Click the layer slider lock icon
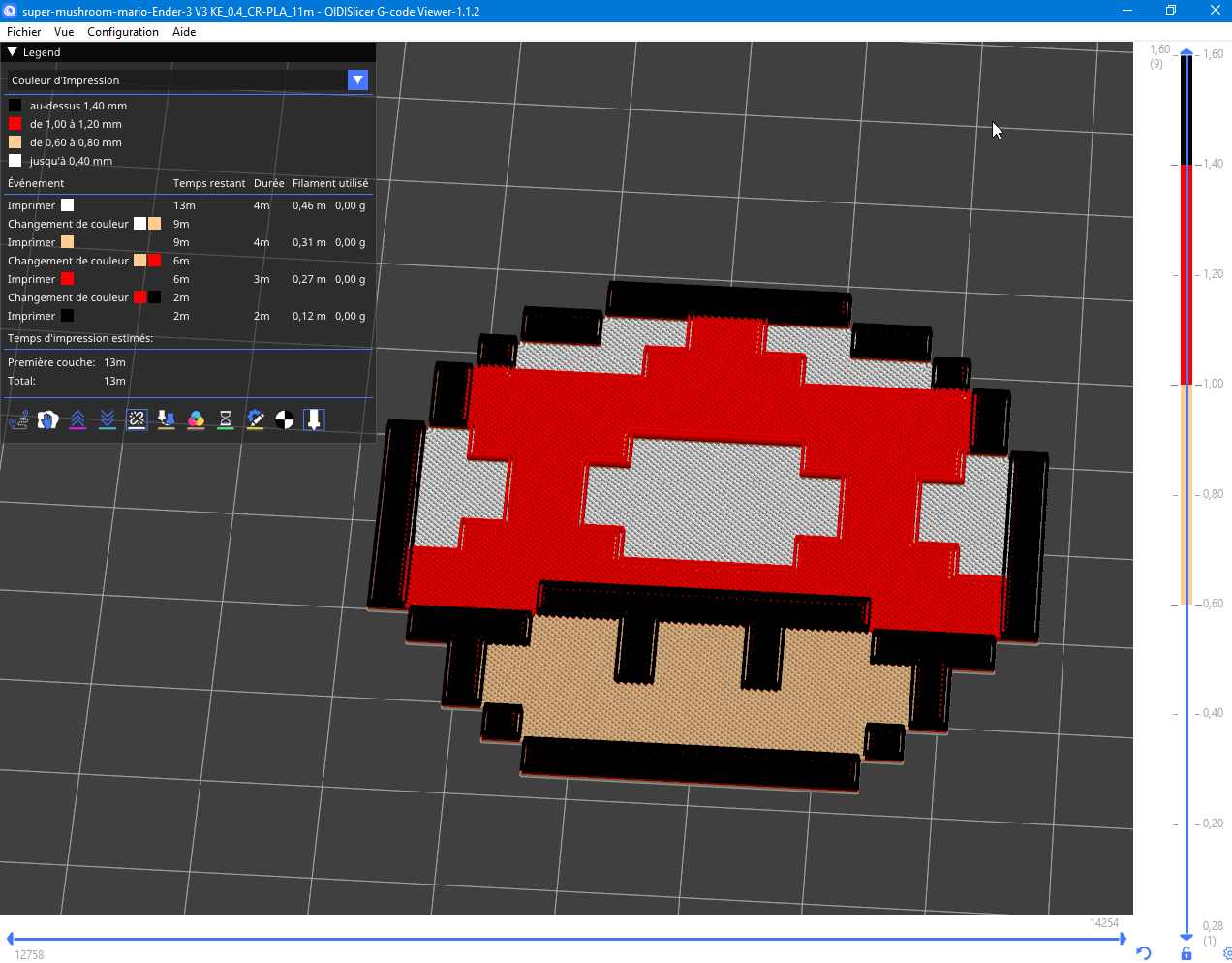1232x963 pixels. [x=1186, y=954]
